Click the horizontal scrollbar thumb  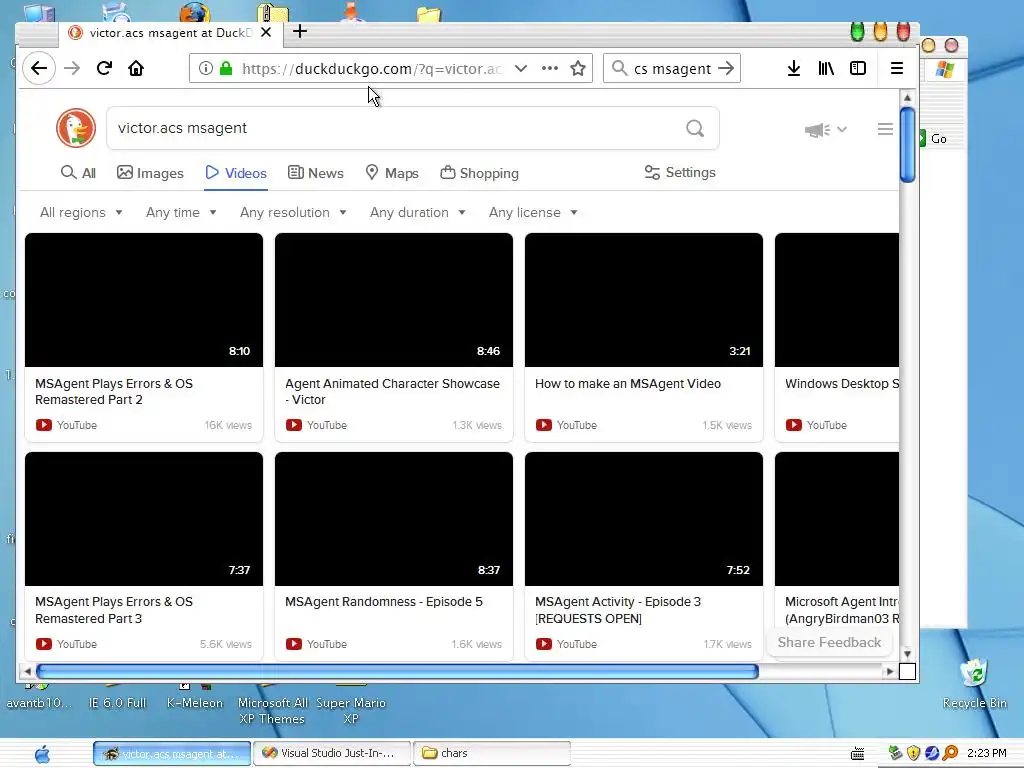coord(397,671)
